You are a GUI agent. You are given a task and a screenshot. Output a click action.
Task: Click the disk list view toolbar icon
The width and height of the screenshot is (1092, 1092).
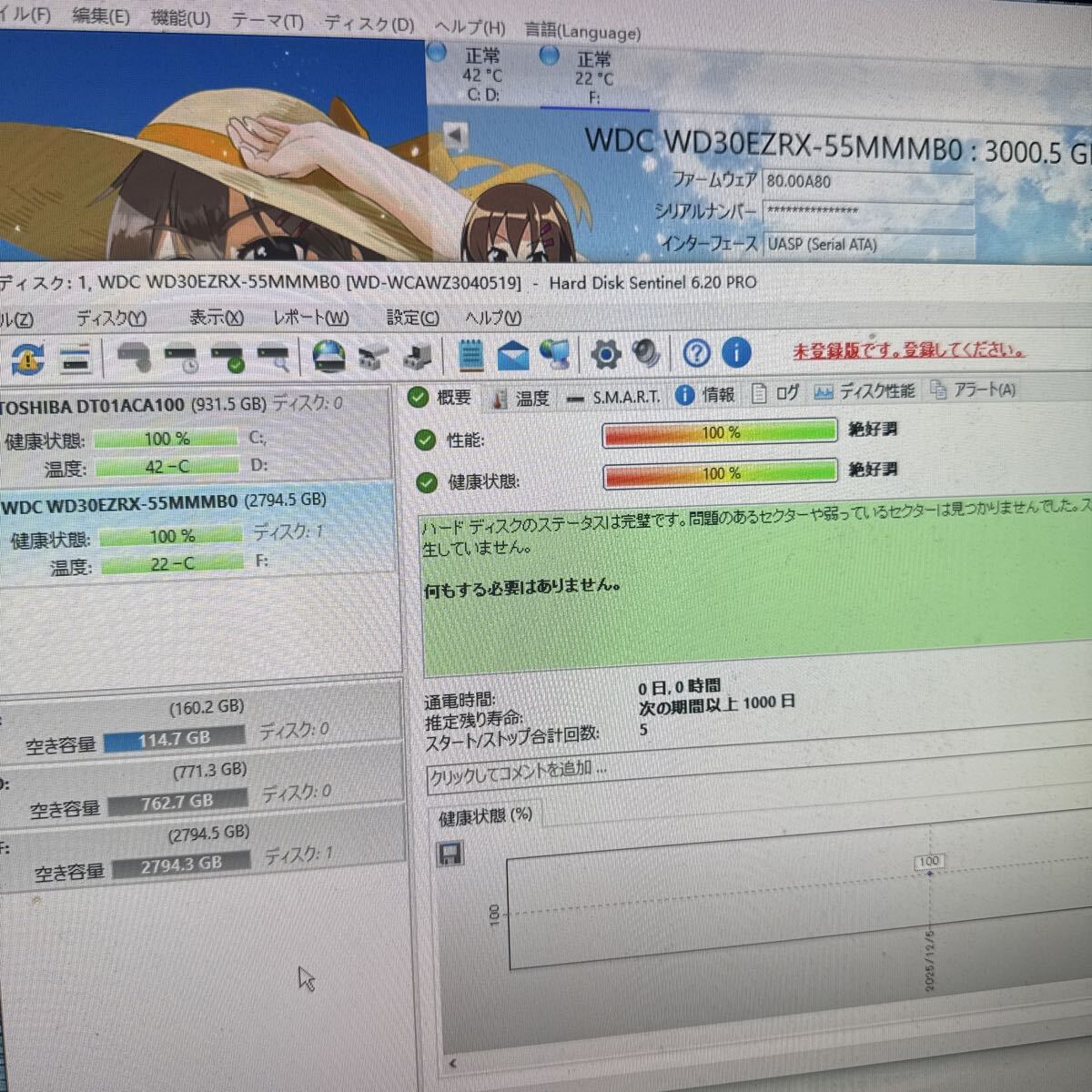point(76,360)
